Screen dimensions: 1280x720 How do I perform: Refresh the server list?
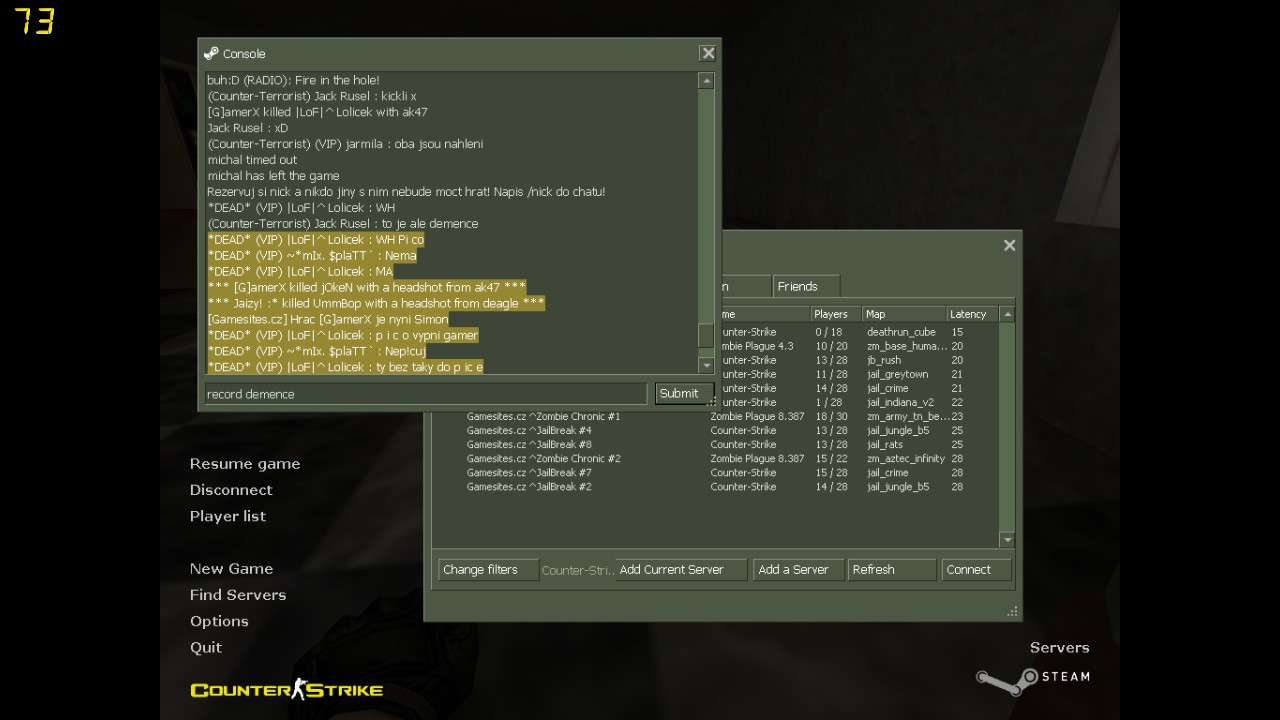pos(892,570)
